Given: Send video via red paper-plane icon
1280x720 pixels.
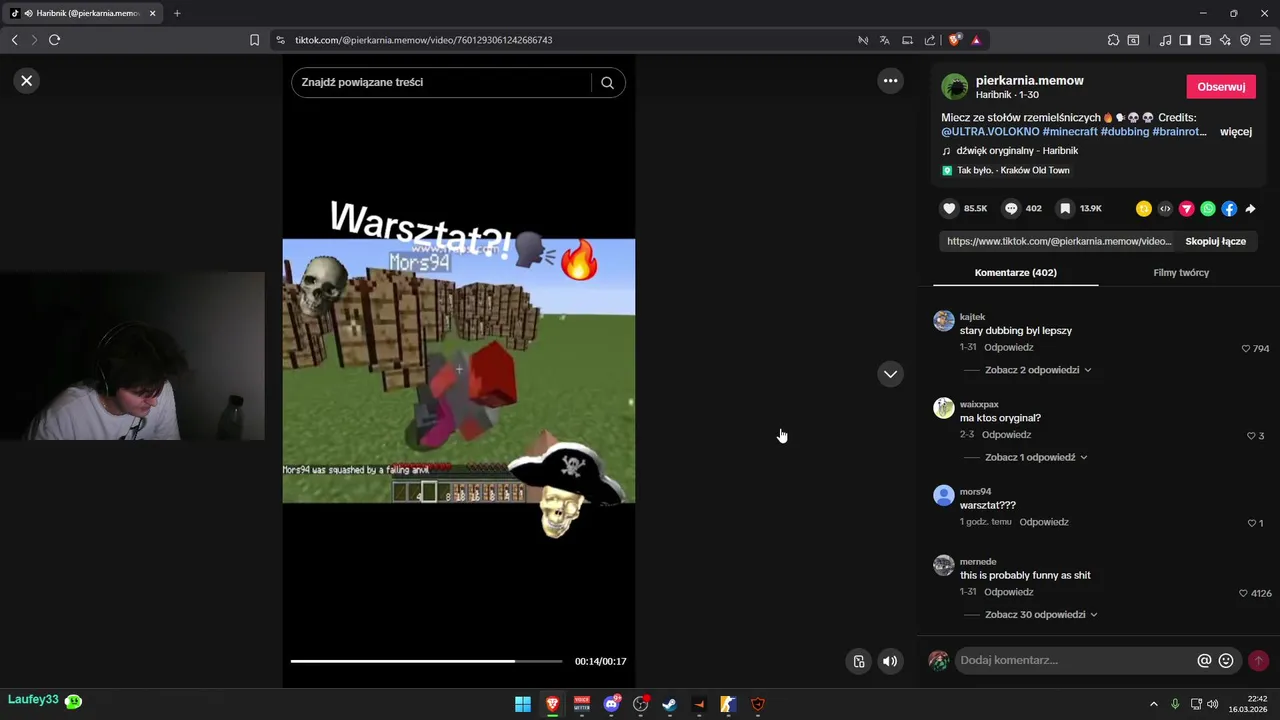Looking at the screenshot, I should point(1187,209).
